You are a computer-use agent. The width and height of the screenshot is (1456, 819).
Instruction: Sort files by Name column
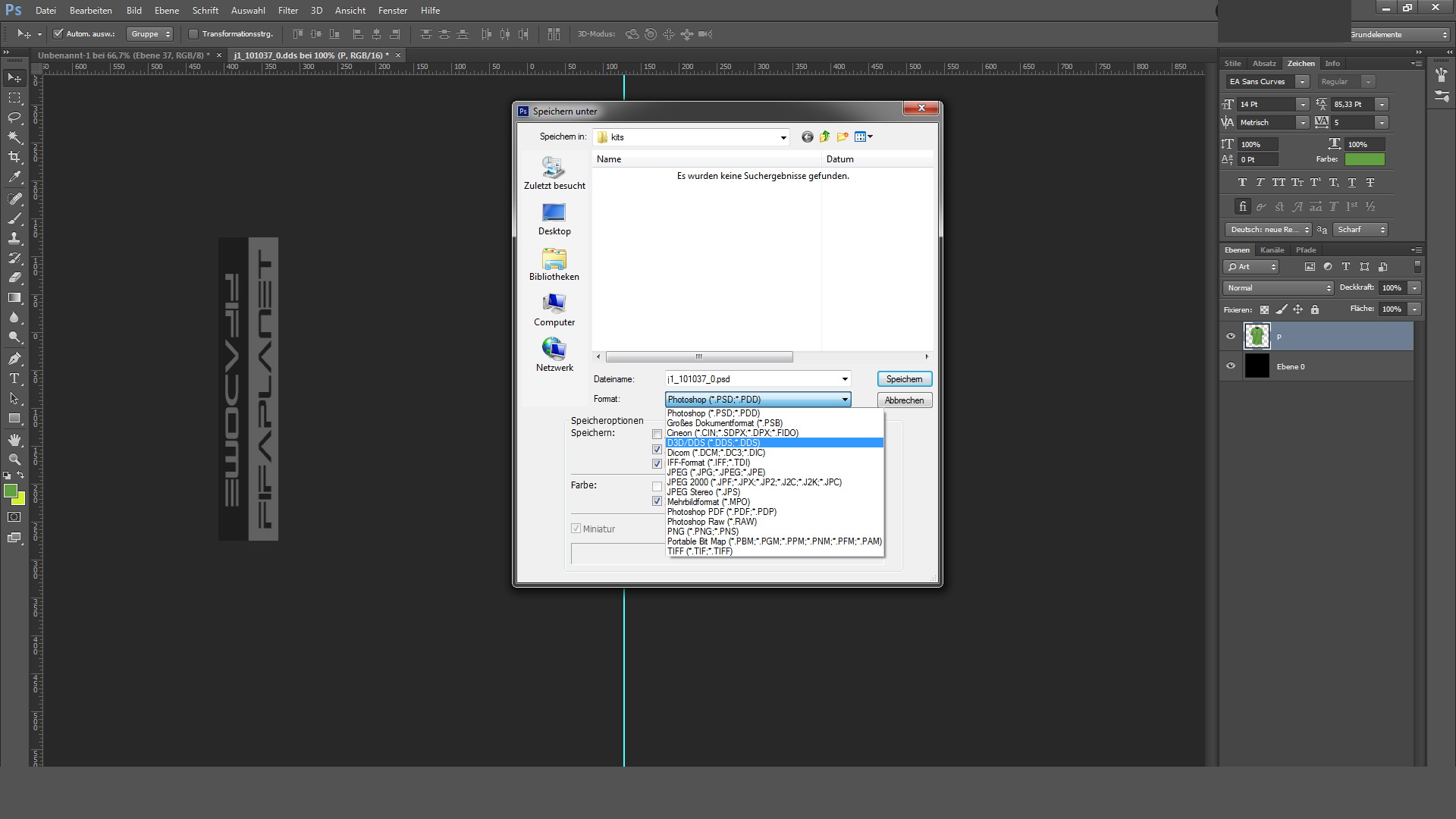tap(707, 159)
